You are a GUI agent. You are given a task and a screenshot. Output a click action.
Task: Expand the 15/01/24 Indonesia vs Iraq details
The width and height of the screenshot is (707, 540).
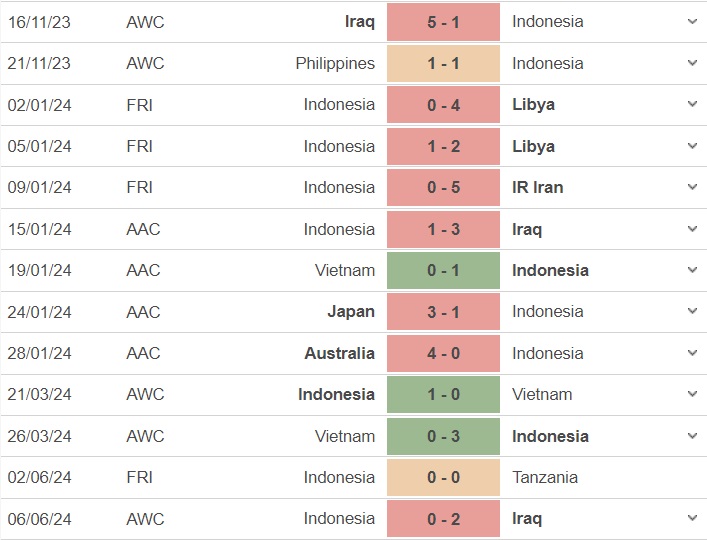(692, 229)
